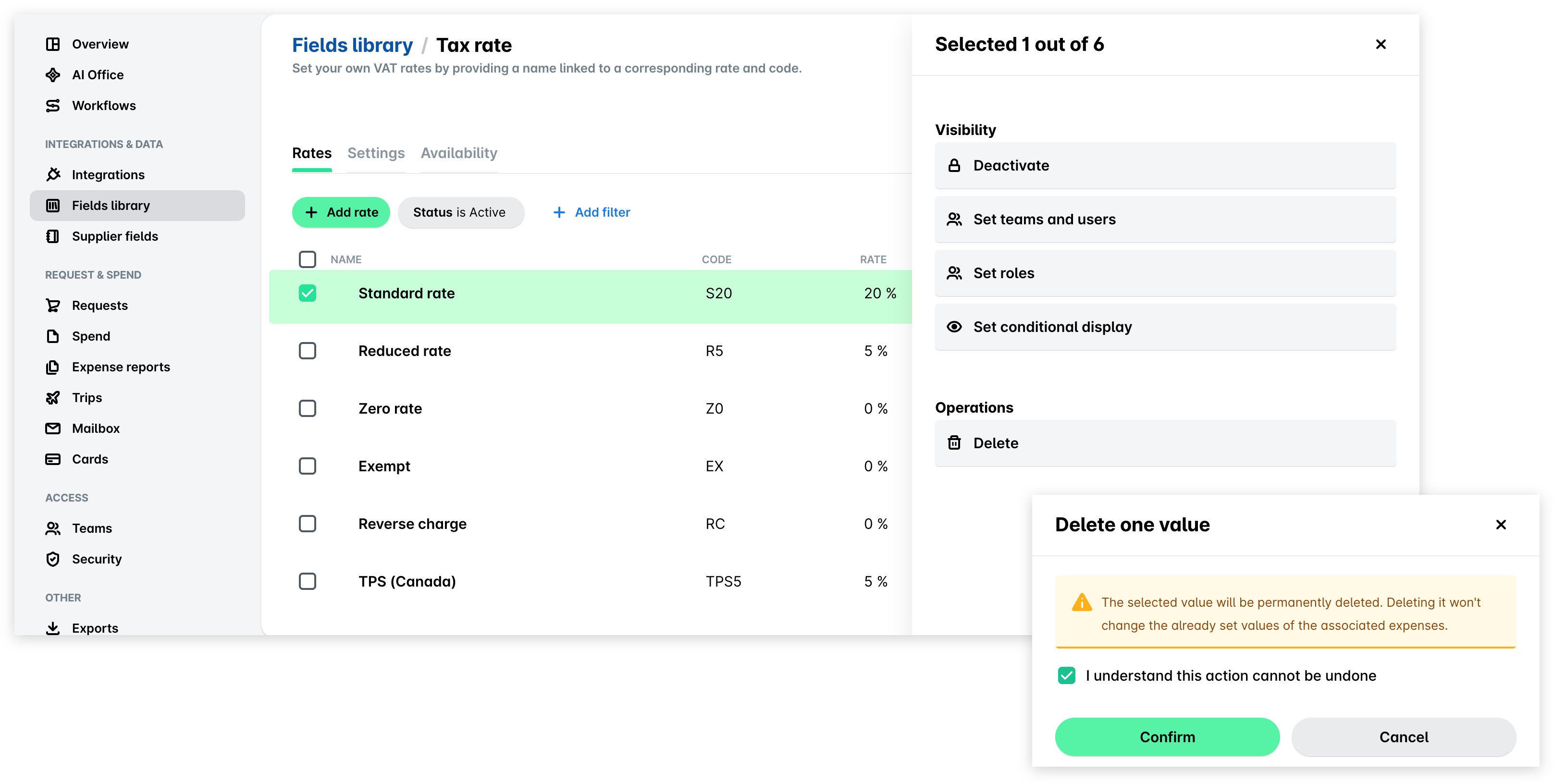Check the TPS (Canada) row checkbox
Image resolution: width=1554 pixels, height=784 pixels.
pos(308,581)
